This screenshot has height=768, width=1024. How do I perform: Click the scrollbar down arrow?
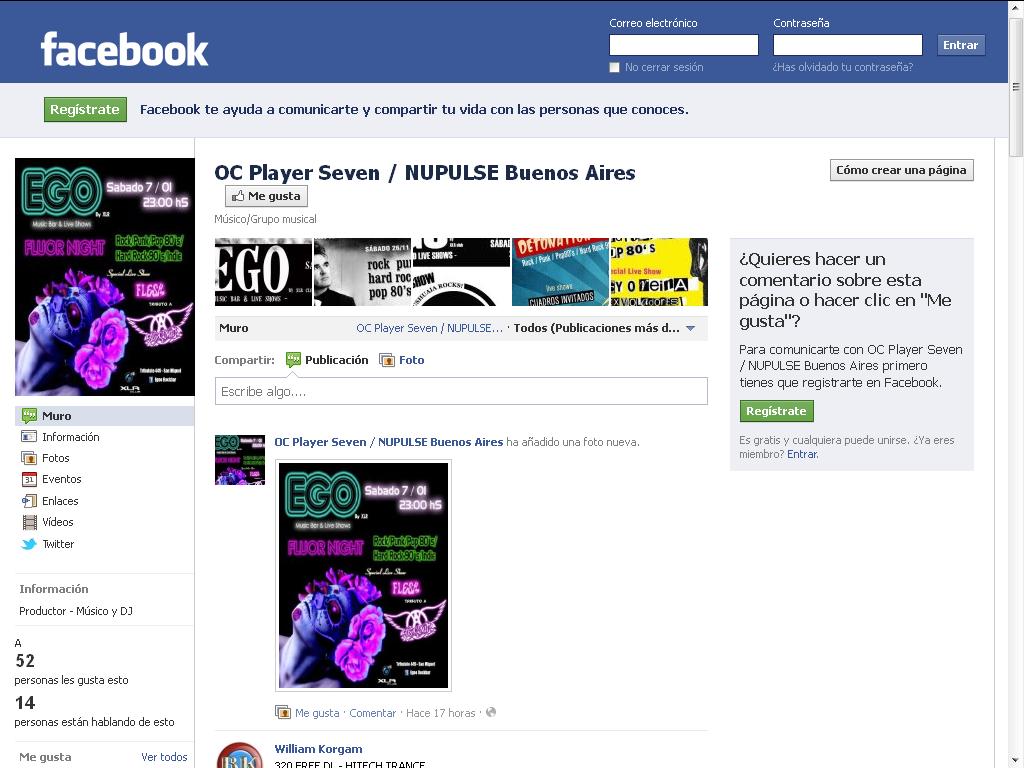pos(1016,761)
